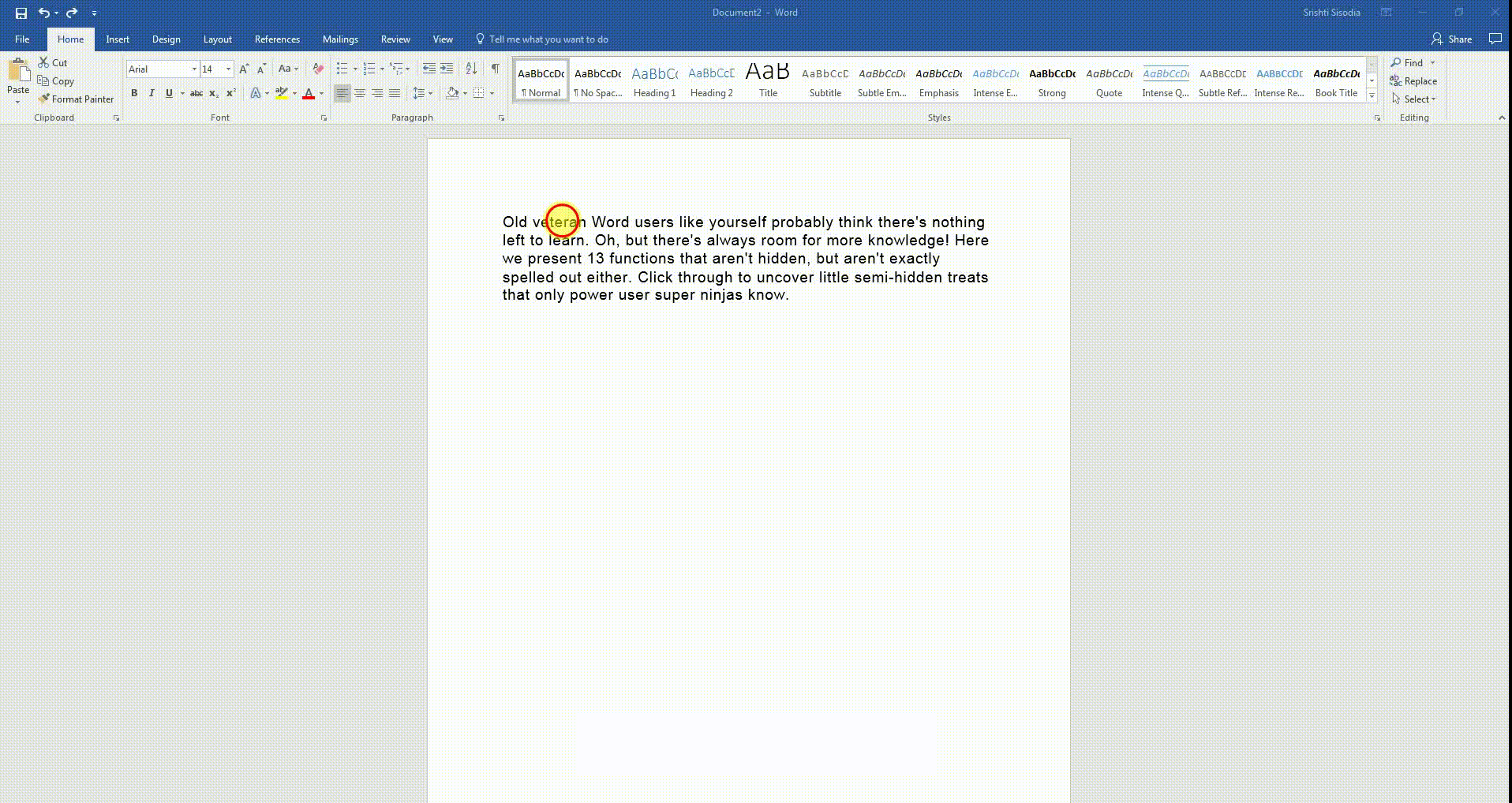Viewport: 1512px width, 803px height.
Task: Select the Format Painter tool
Action: point(76,99)
